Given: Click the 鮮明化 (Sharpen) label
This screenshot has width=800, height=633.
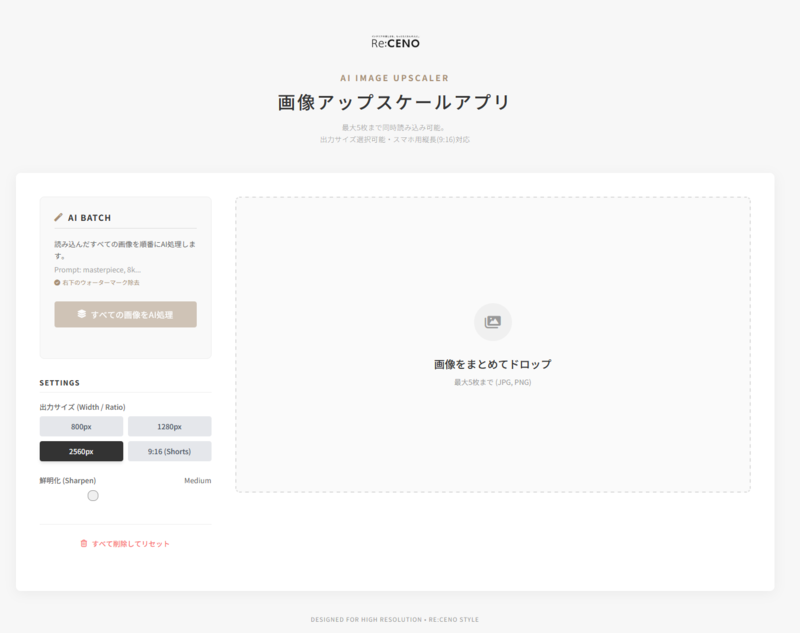Looking at the screenshot, I should coord(68,480).
